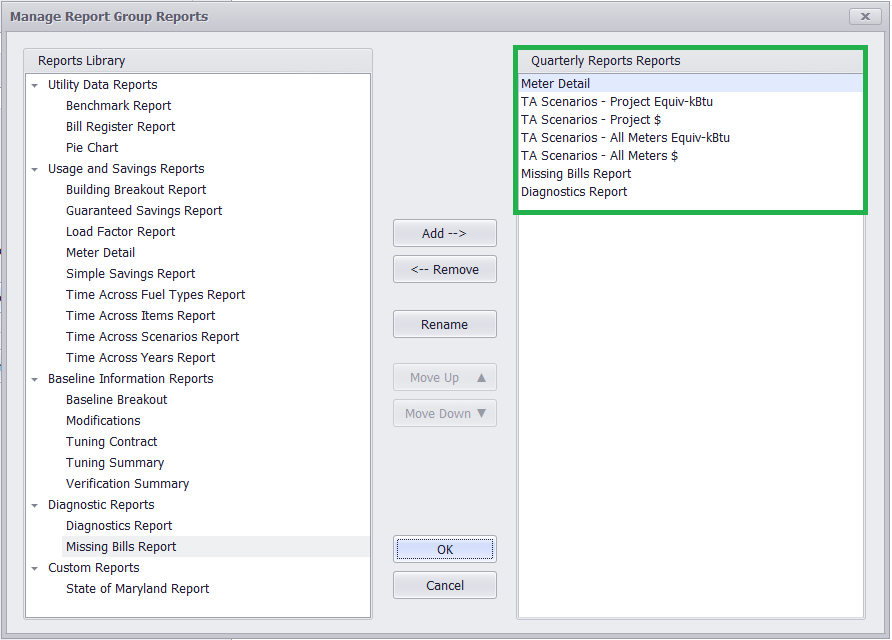The width and height of the screenshot is (892, 640).
Task: Choose Guaranteed Savings Report in library
Action: [144, 211]
